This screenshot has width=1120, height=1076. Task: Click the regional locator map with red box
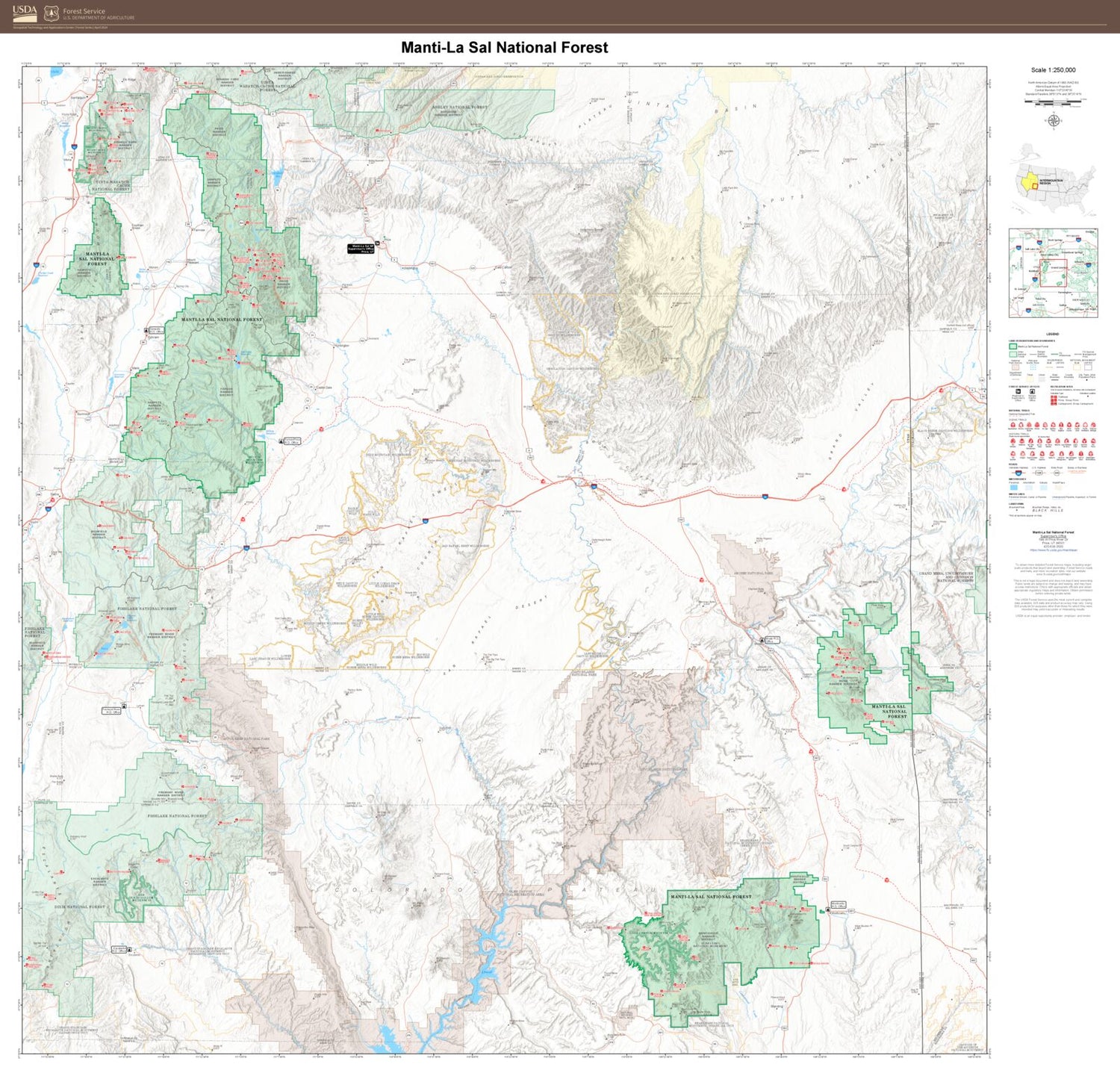(x=1053, y=273)
